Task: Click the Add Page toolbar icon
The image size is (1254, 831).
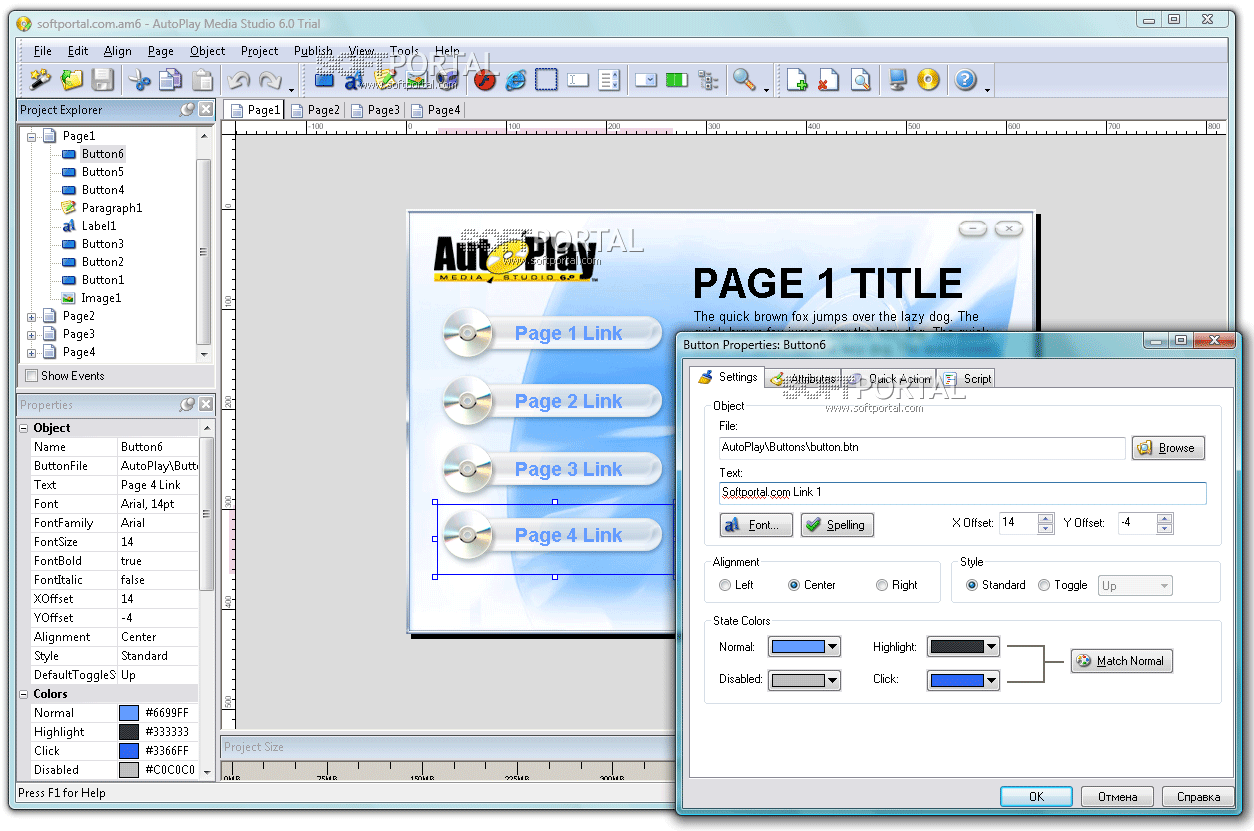Action: point(796,80)
